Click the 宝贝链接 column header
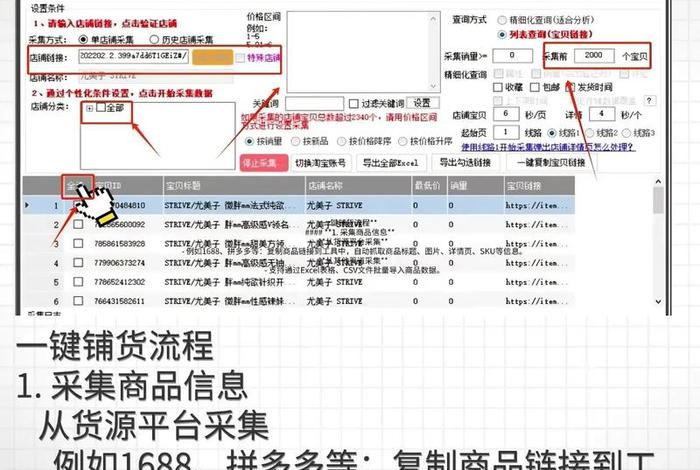The width and height of the screenshot is (700, 470). [x=539, y=186]
